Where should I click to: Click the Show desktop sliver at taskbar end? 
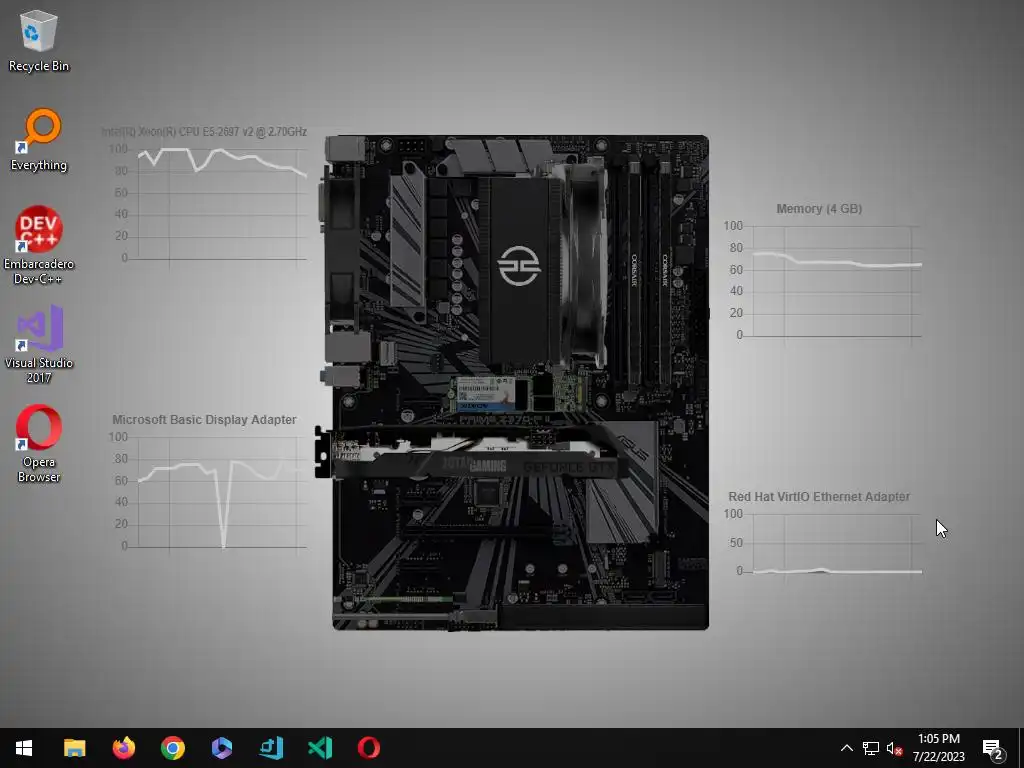point(1021,748)
